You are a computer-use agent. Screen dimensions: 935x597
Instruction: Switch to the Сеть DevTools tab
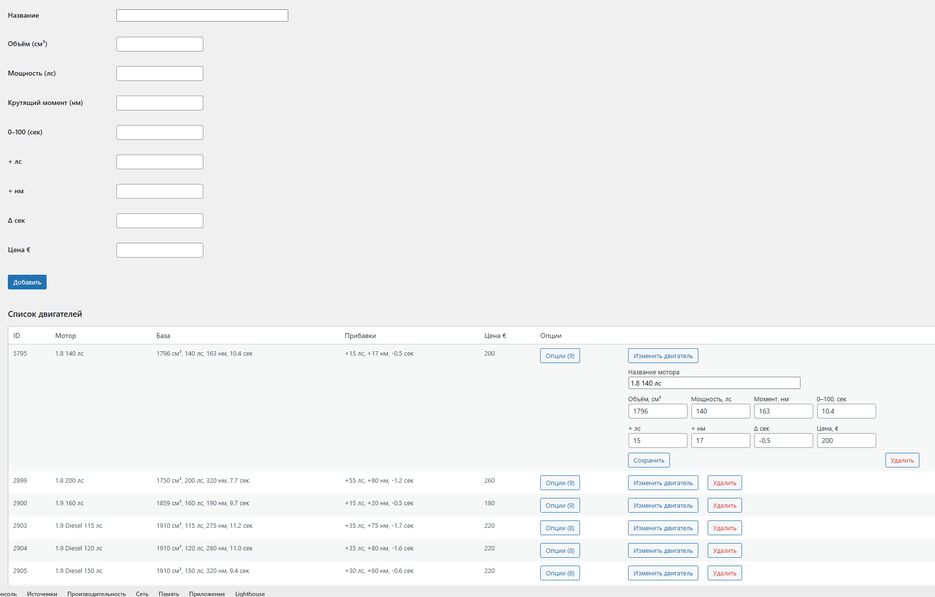pyautogui.click(x=142, y=593)
